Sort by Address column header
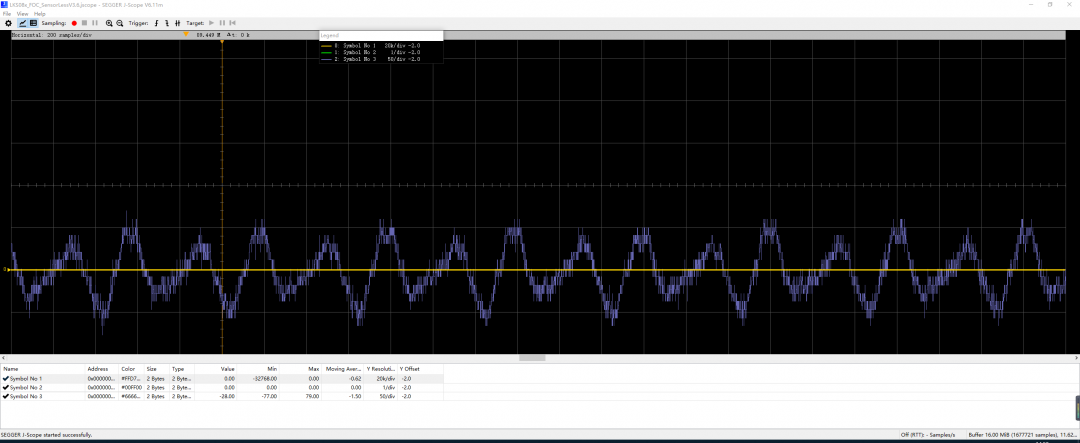Viewport: 1080px width, 443px height. click(x=102, y=369)
